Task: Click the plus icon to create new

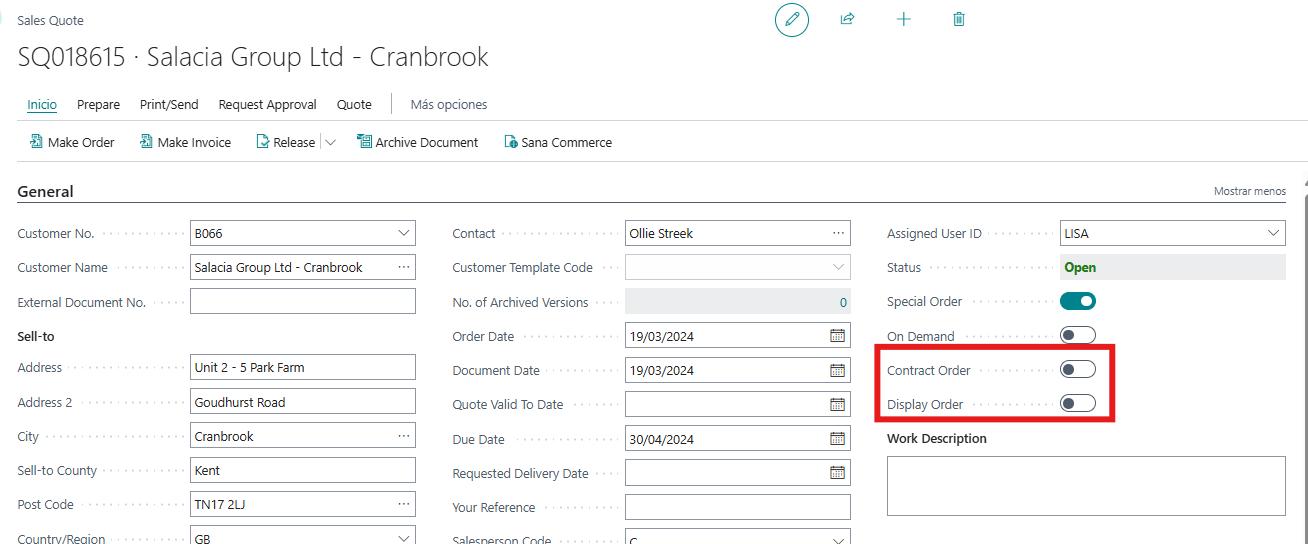Action: click(x=903, y=19)
